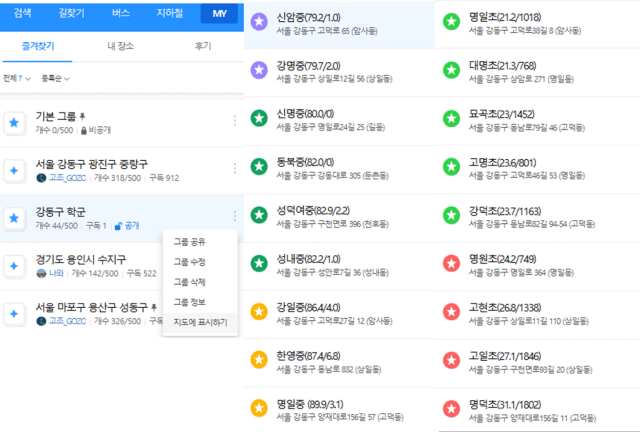Open the 검색 tab
Image resolution: width=640 pixels, height=435 pixels.
coord(22,13)
